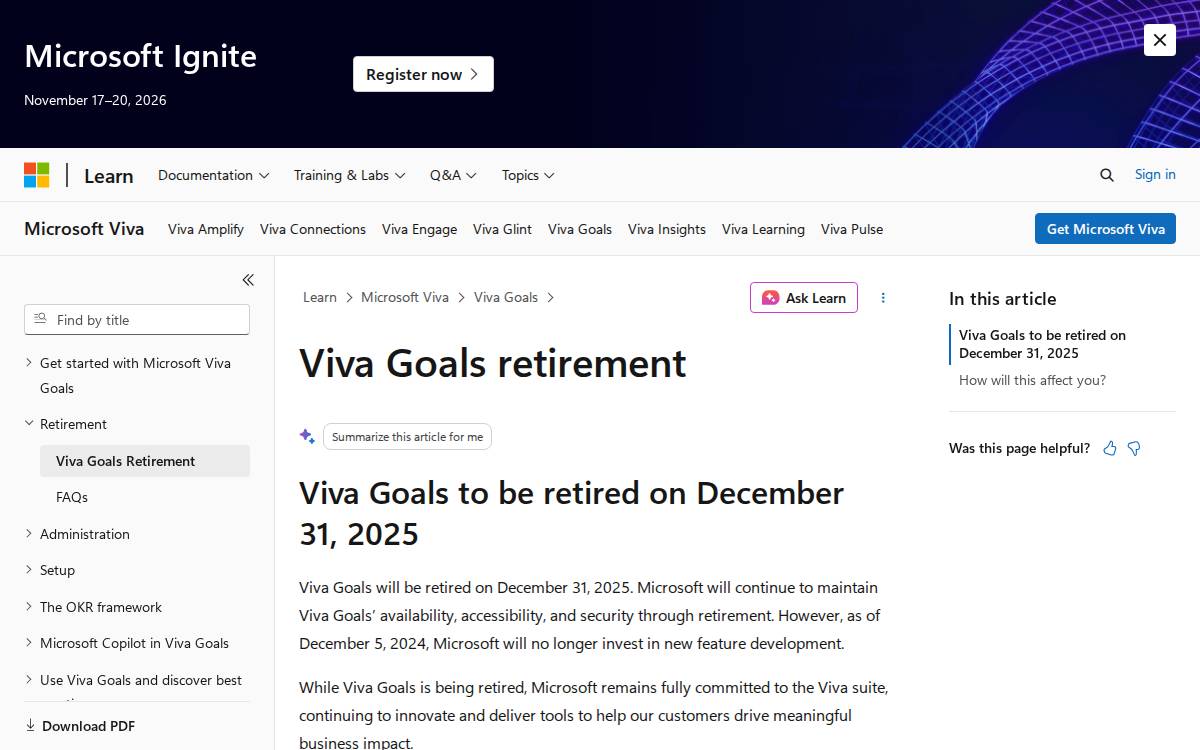Screen dimensions: 1200x750
Task: Click the Ask Learn button
Action: point(804,298)
